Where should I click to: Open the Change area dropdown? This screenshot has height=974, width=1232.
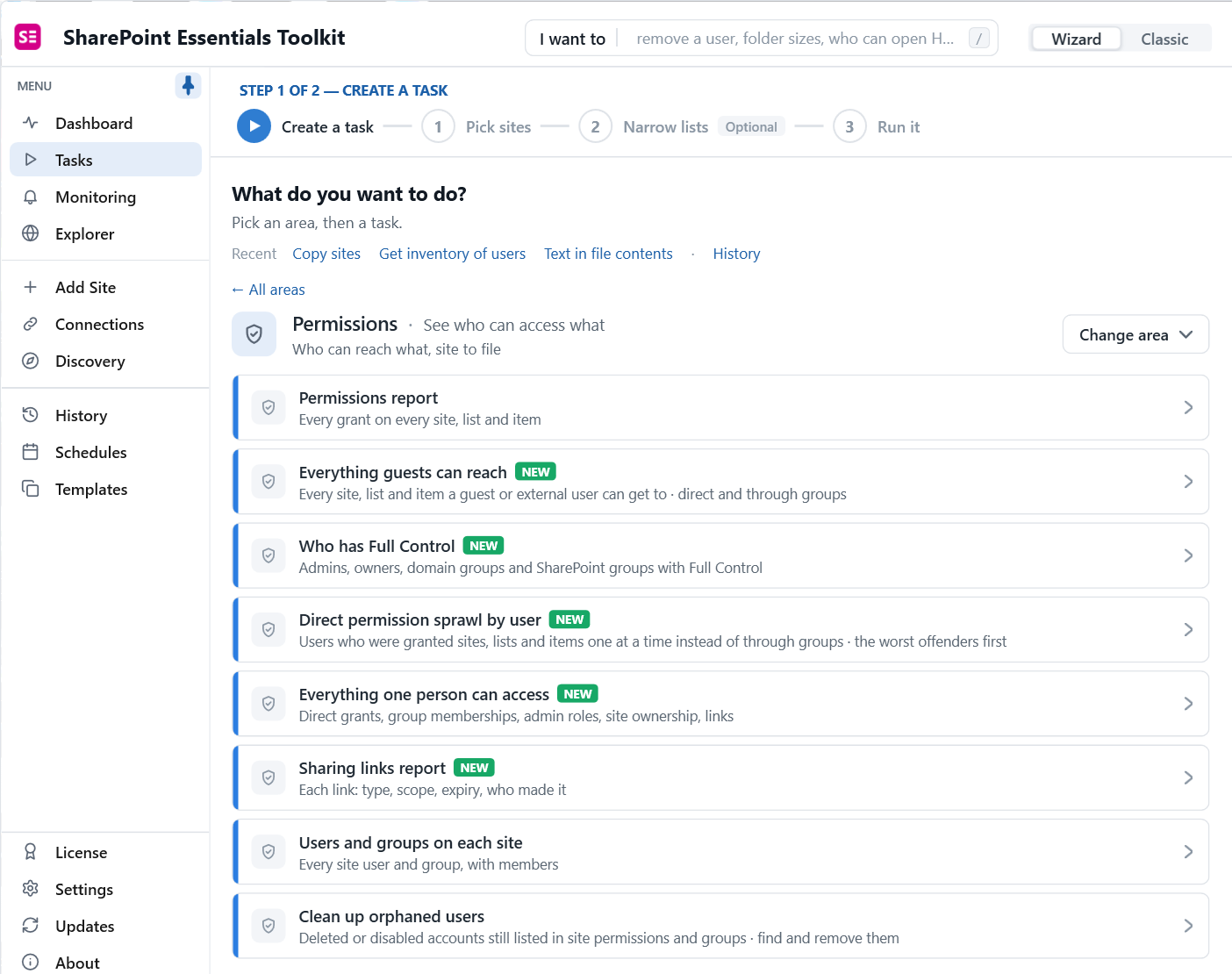click(1135, 334)
